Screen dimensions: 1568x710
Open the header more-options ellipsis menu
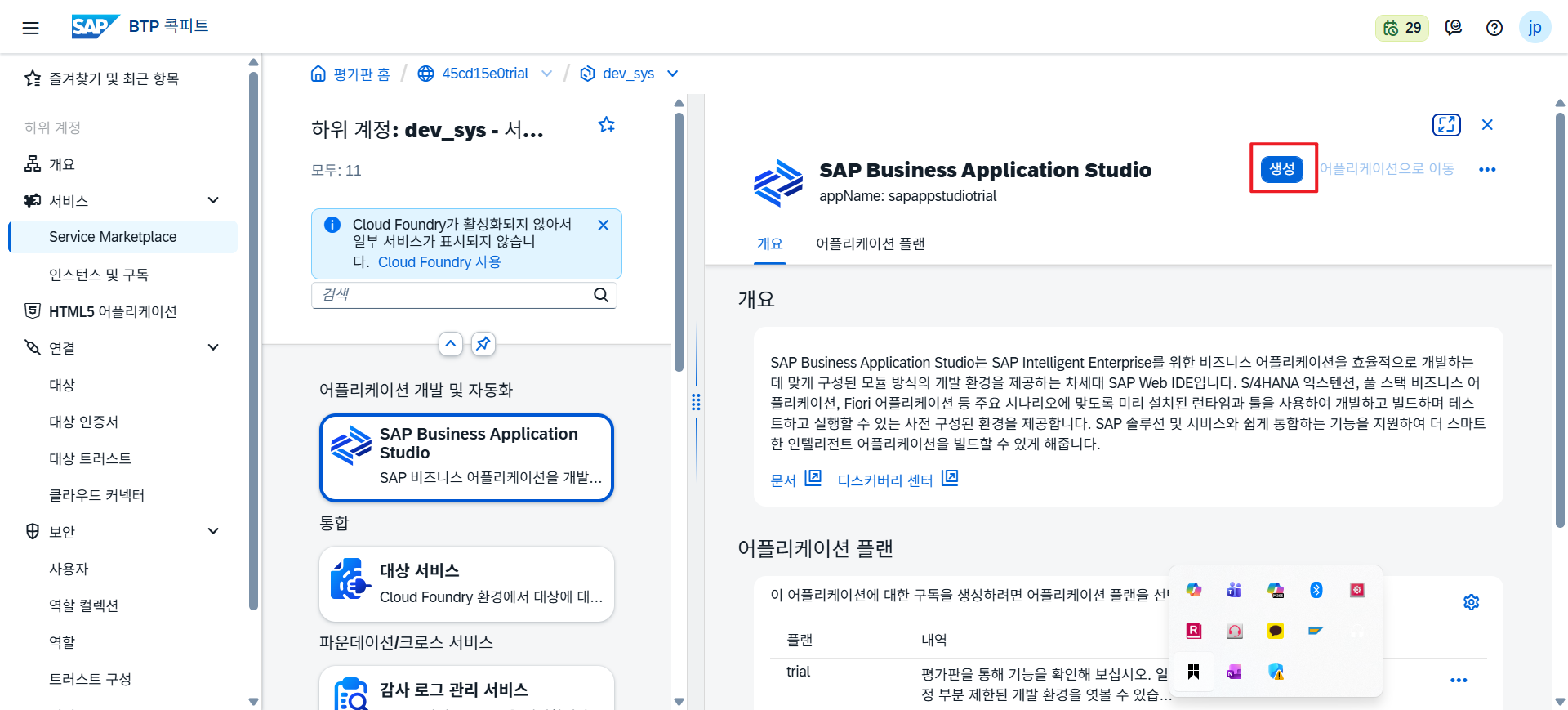[1487, 169]
